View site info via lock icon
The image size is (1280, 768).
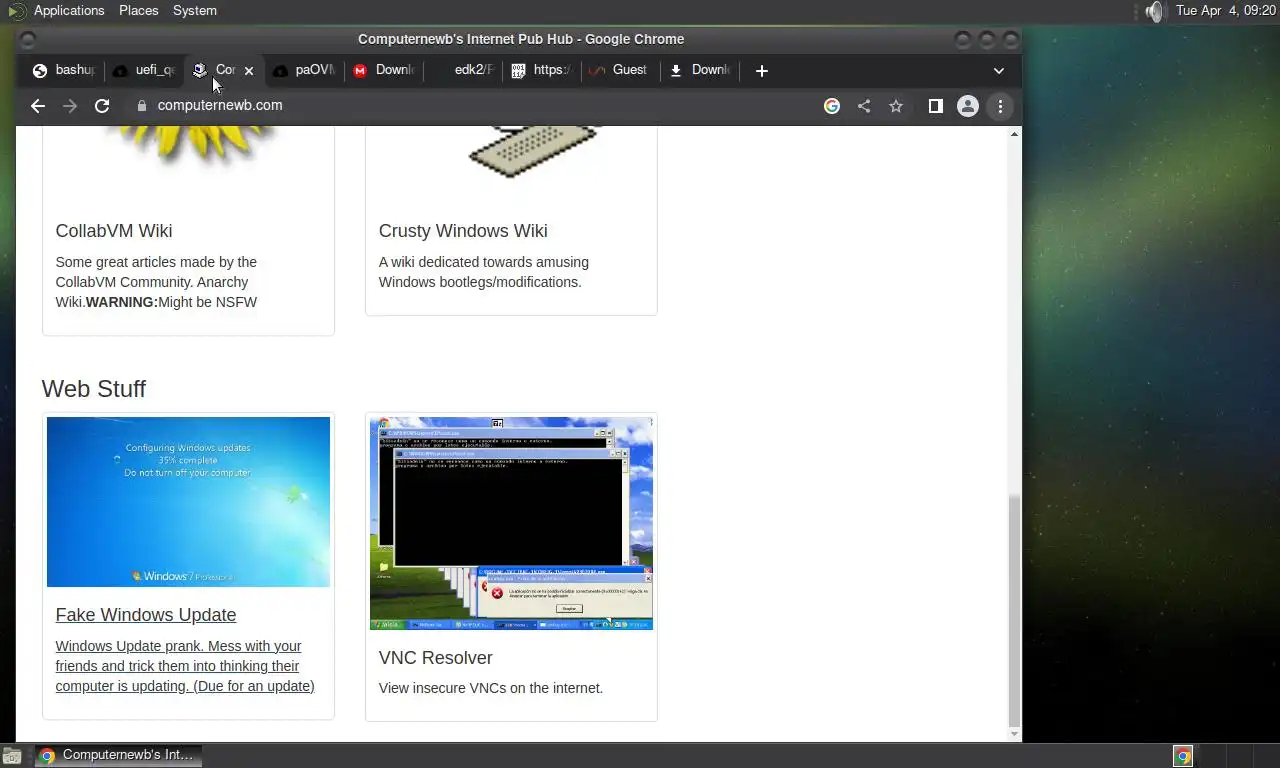tap(141, 106)
